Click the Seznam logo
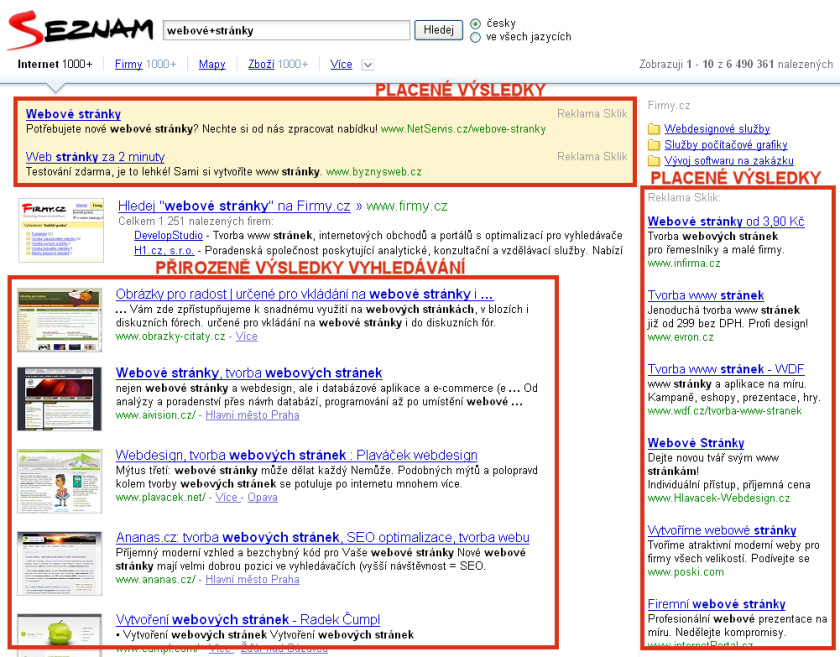This screenshot has width=840, height=657. (x=80, y=29)
